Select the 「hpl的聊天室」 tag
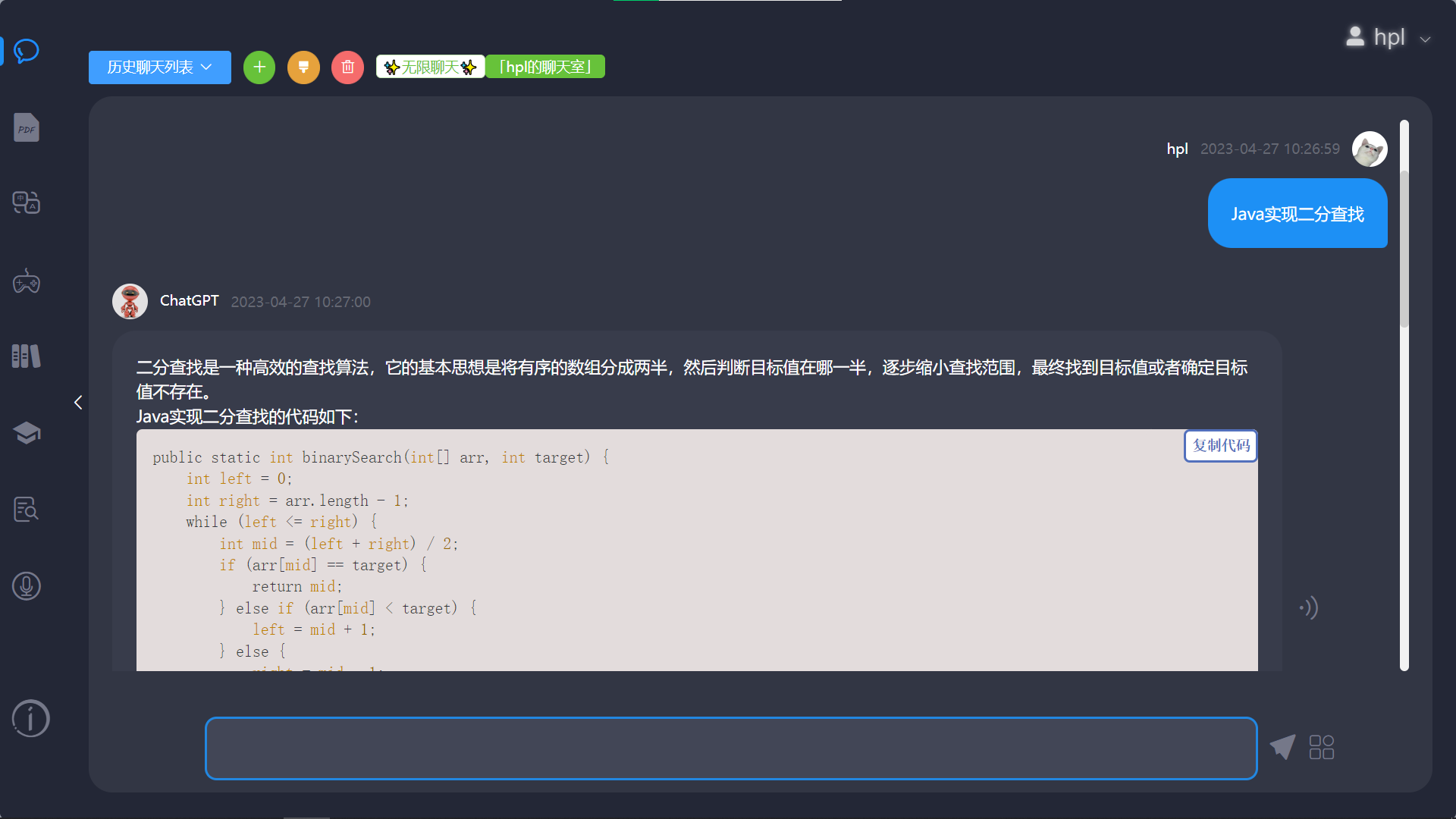Screen dimensions: 1456x819 click(544, 67)
